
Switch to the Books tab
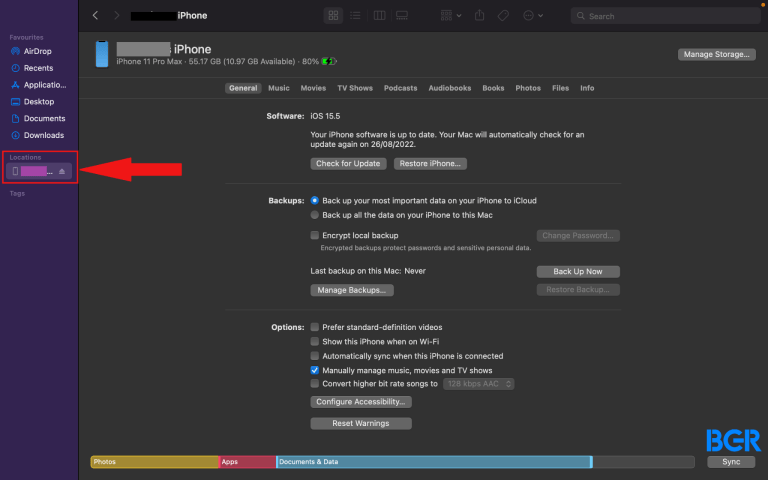tap(493, 88)
